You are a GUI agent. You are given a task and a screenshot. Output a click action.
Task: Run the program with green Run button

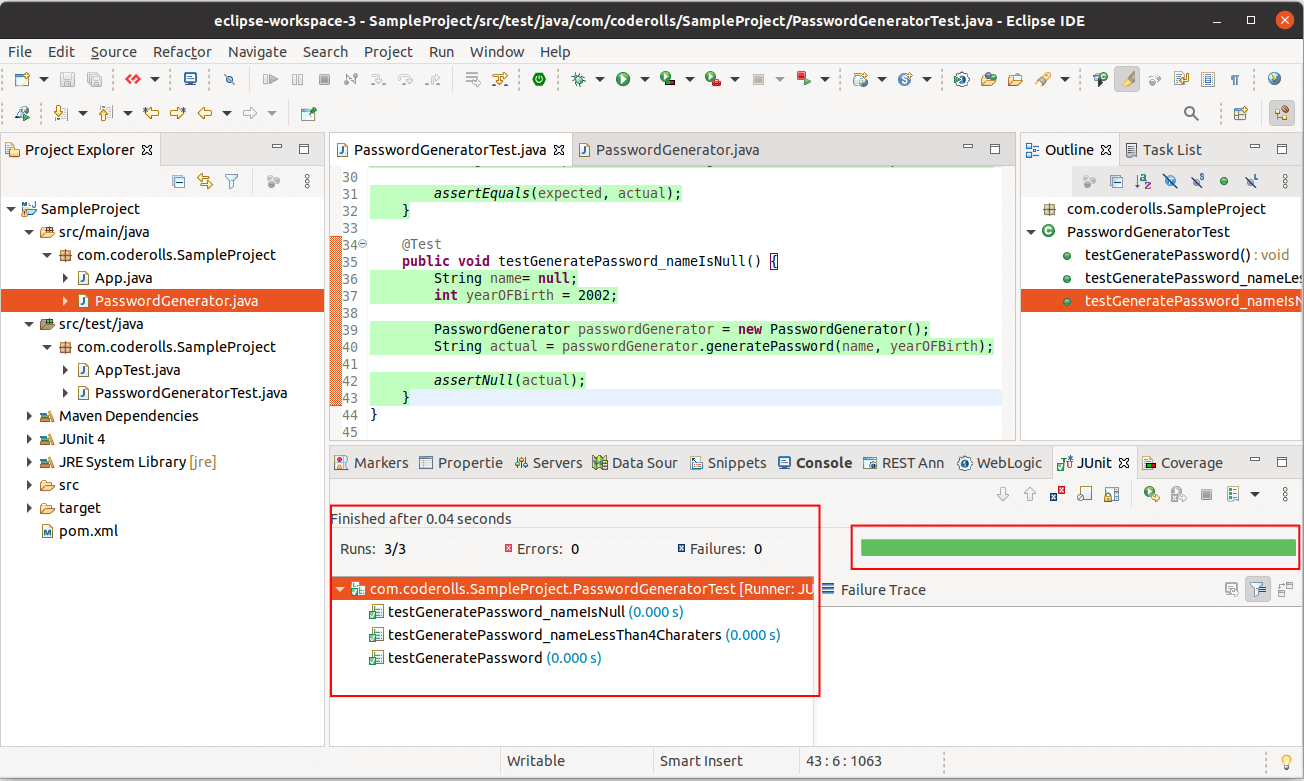[623, 79]
